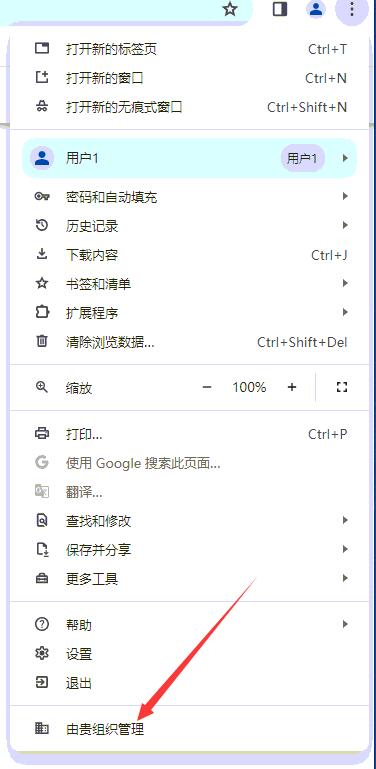Open a new incognito window (打开新的无痕式窗口)

pyautogui.click(x=189, y=107)
